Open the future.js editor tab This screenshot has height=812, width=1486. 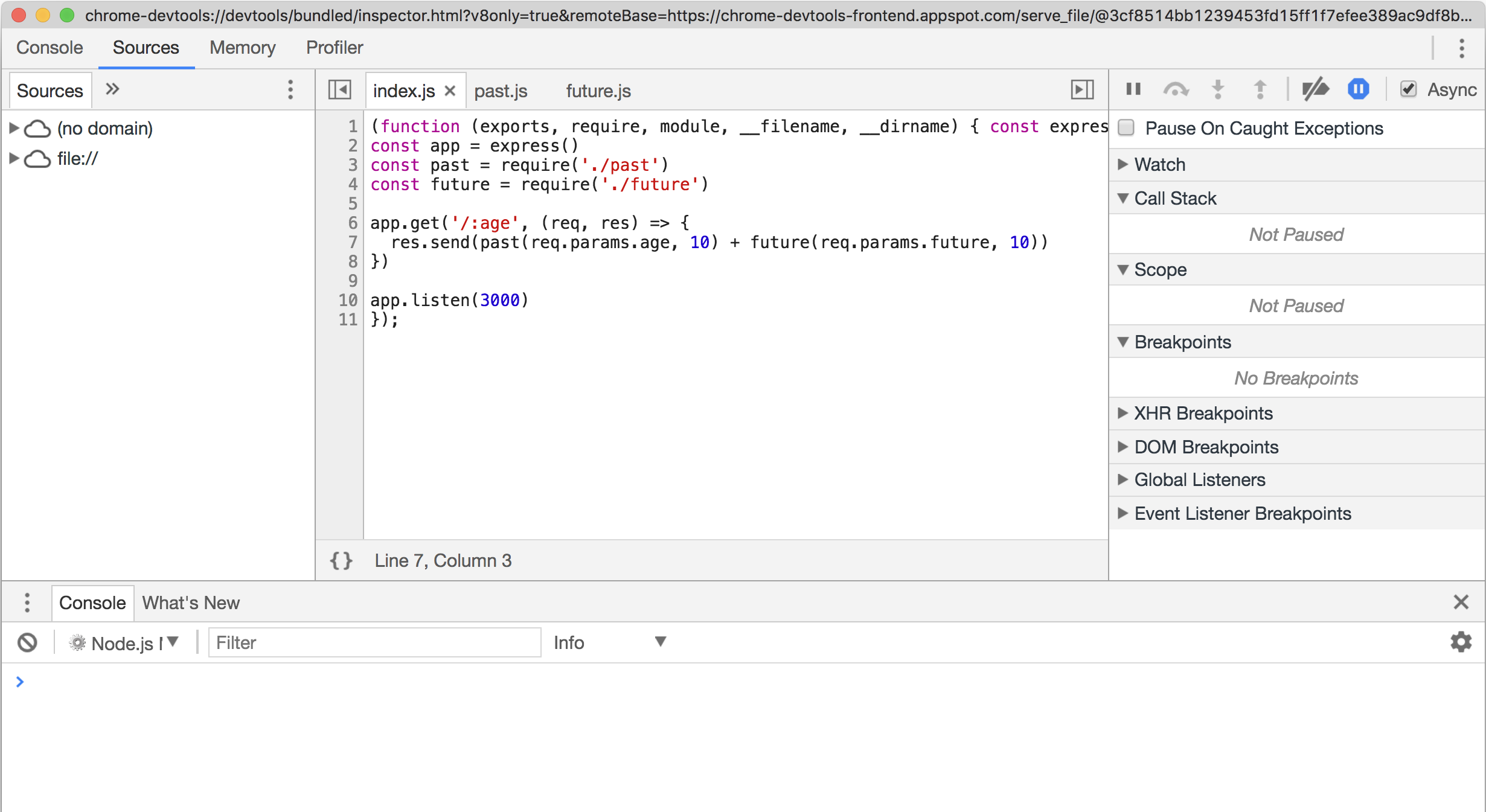click(598, 91)
